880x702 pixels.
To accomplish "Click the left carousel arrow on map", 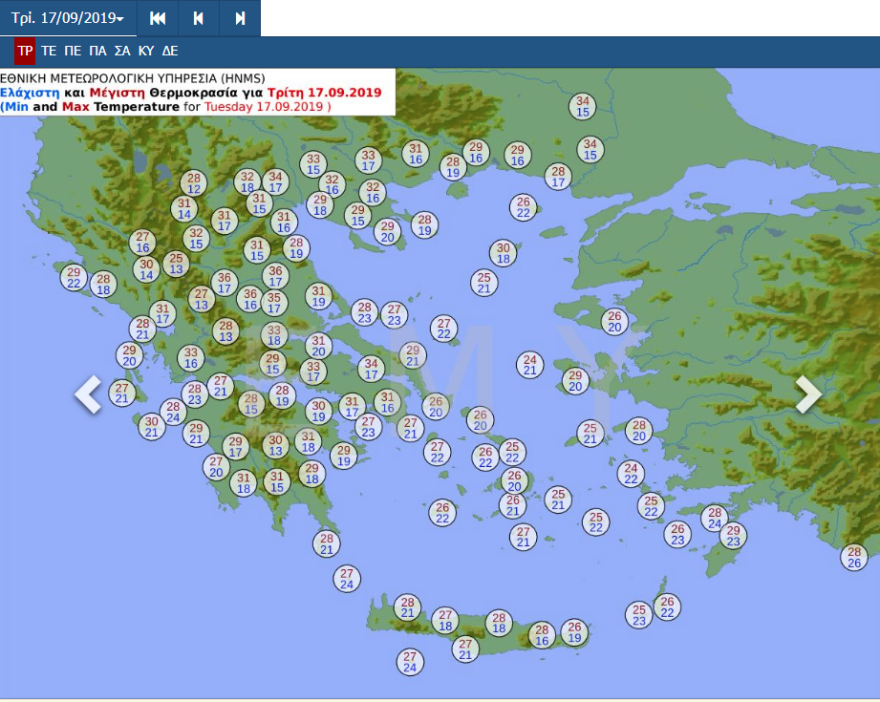I will 88,394.
